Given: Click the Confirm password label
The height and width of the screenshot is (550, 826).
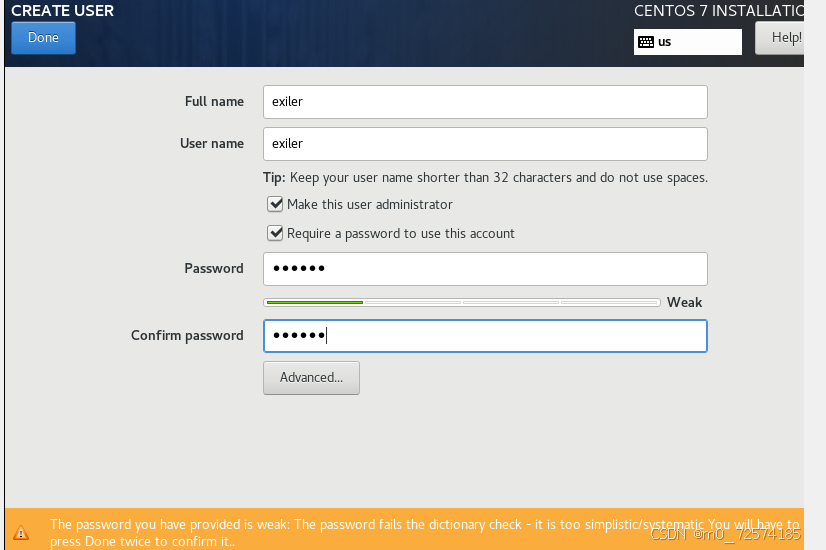Looking at the screenshot, I should point(187,336).
